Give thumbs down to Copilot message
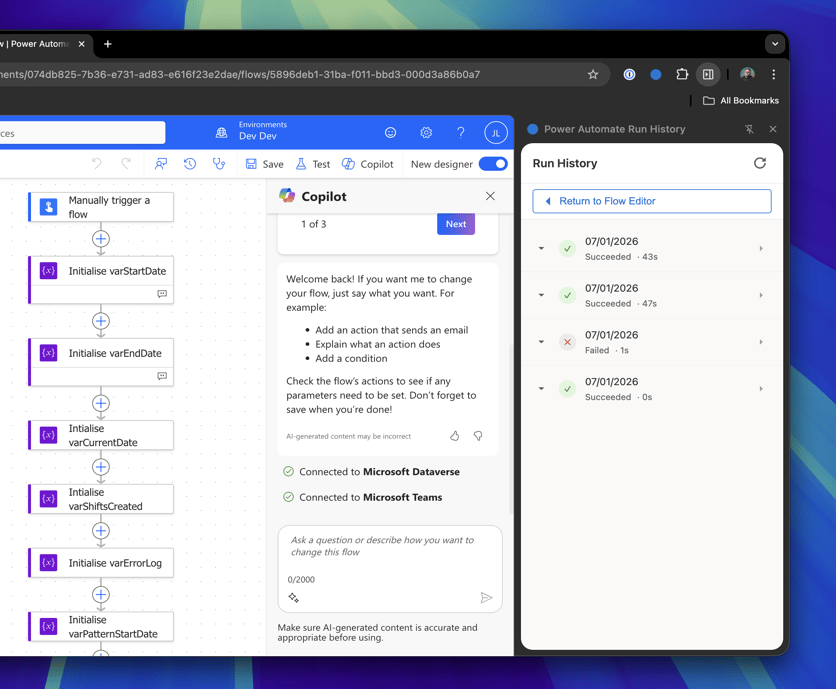 pyautogui.click(x=478, y=436)
